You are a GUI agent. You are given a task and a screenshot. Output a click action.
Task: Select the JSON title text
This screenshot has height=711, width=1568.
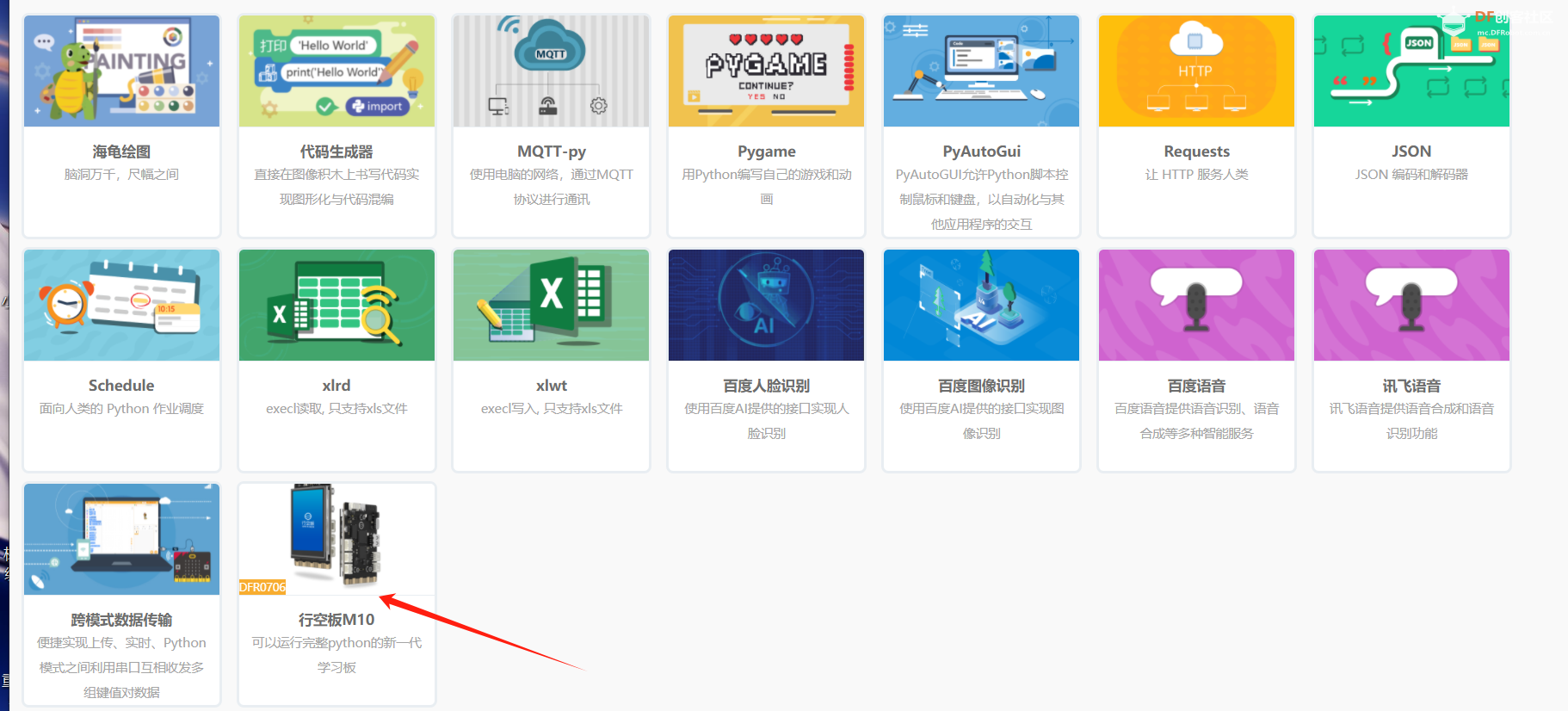pyautogui.click(x=1411, y=151)
